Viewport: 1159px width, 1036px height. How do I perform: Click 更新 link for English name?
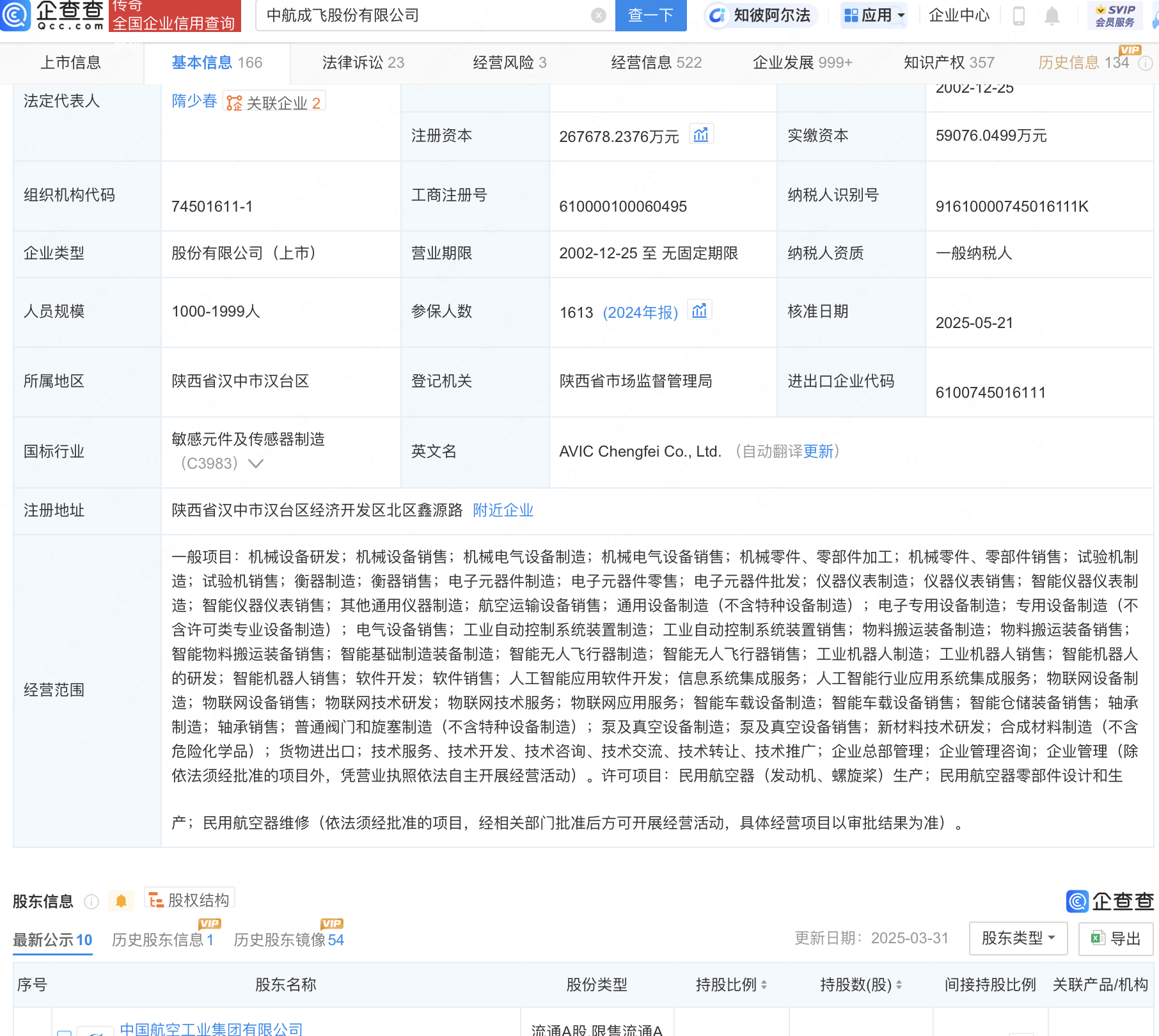818,451
